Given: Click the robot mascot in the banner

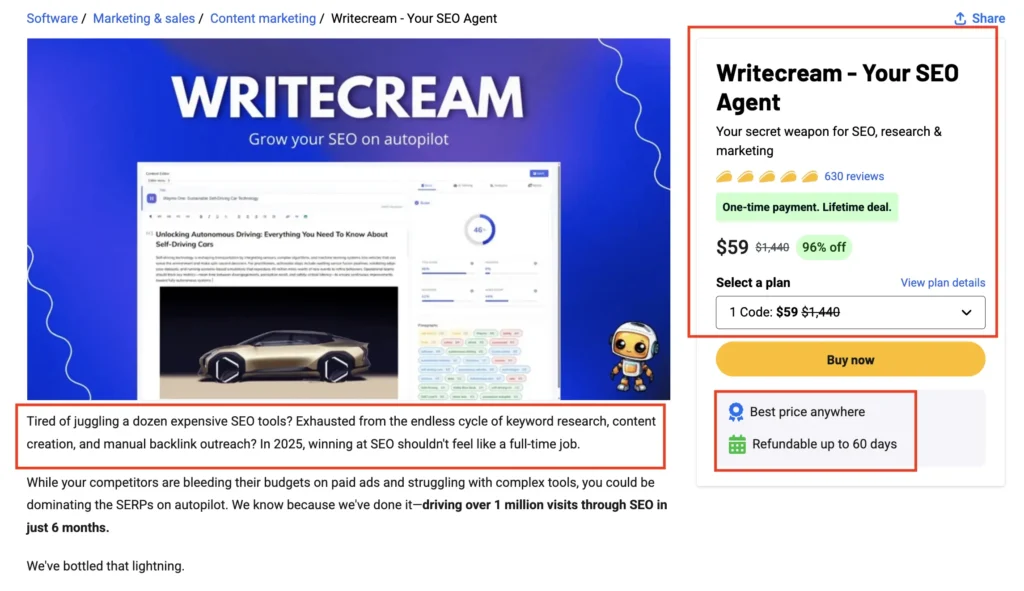Looking at the screenshot, I should click(632, 356).
